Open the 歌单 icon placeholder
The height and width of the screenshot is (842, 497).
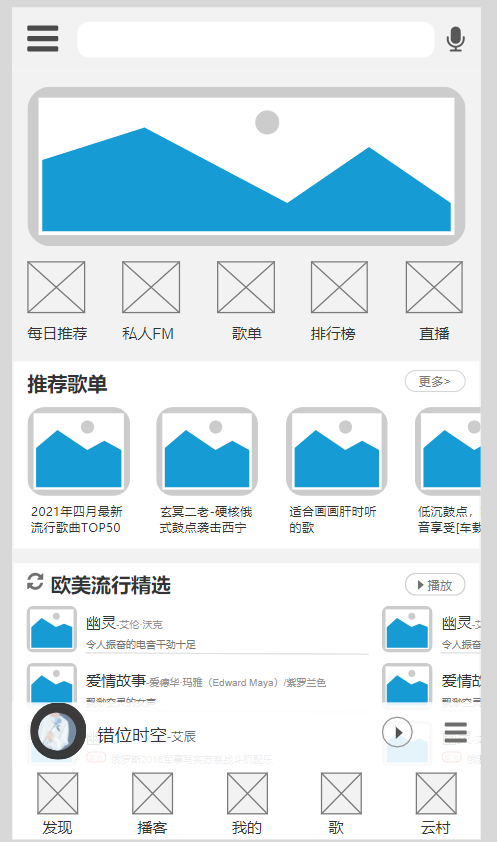[246, 287]
